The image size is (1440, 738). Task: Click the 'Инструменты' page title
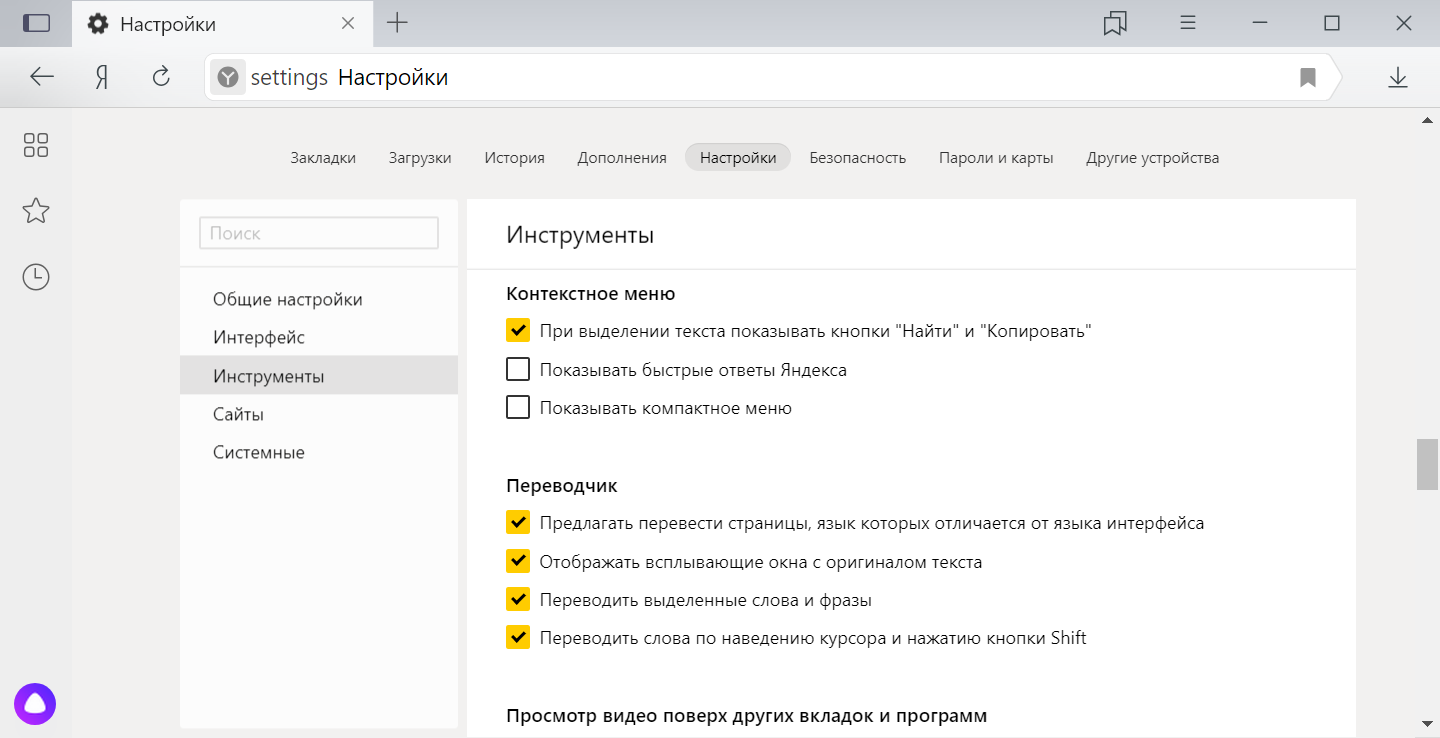pyautogui.click(x=580, y=235)
